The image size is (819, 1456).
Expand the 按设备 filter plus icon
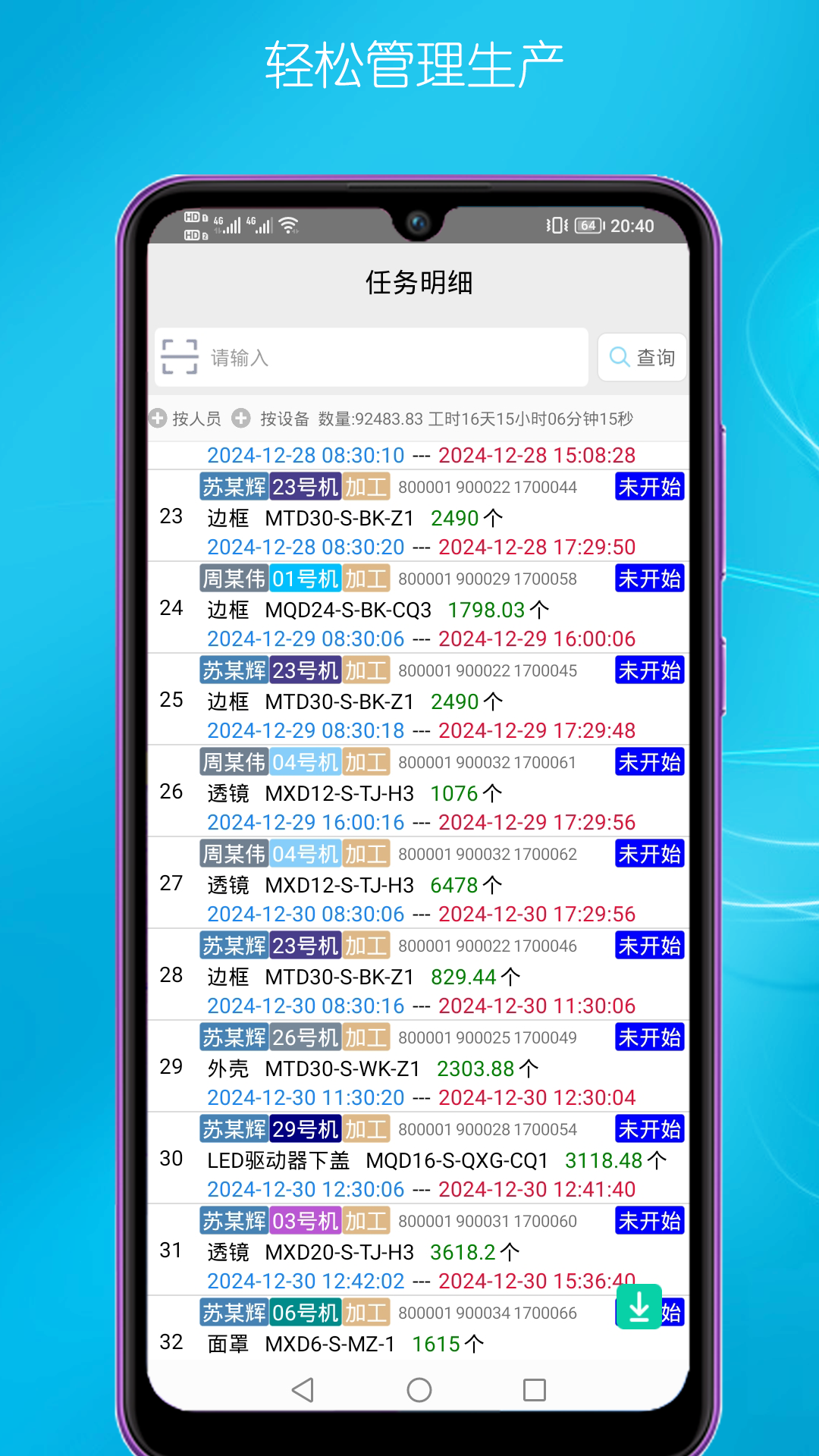[x=241, y=418]
